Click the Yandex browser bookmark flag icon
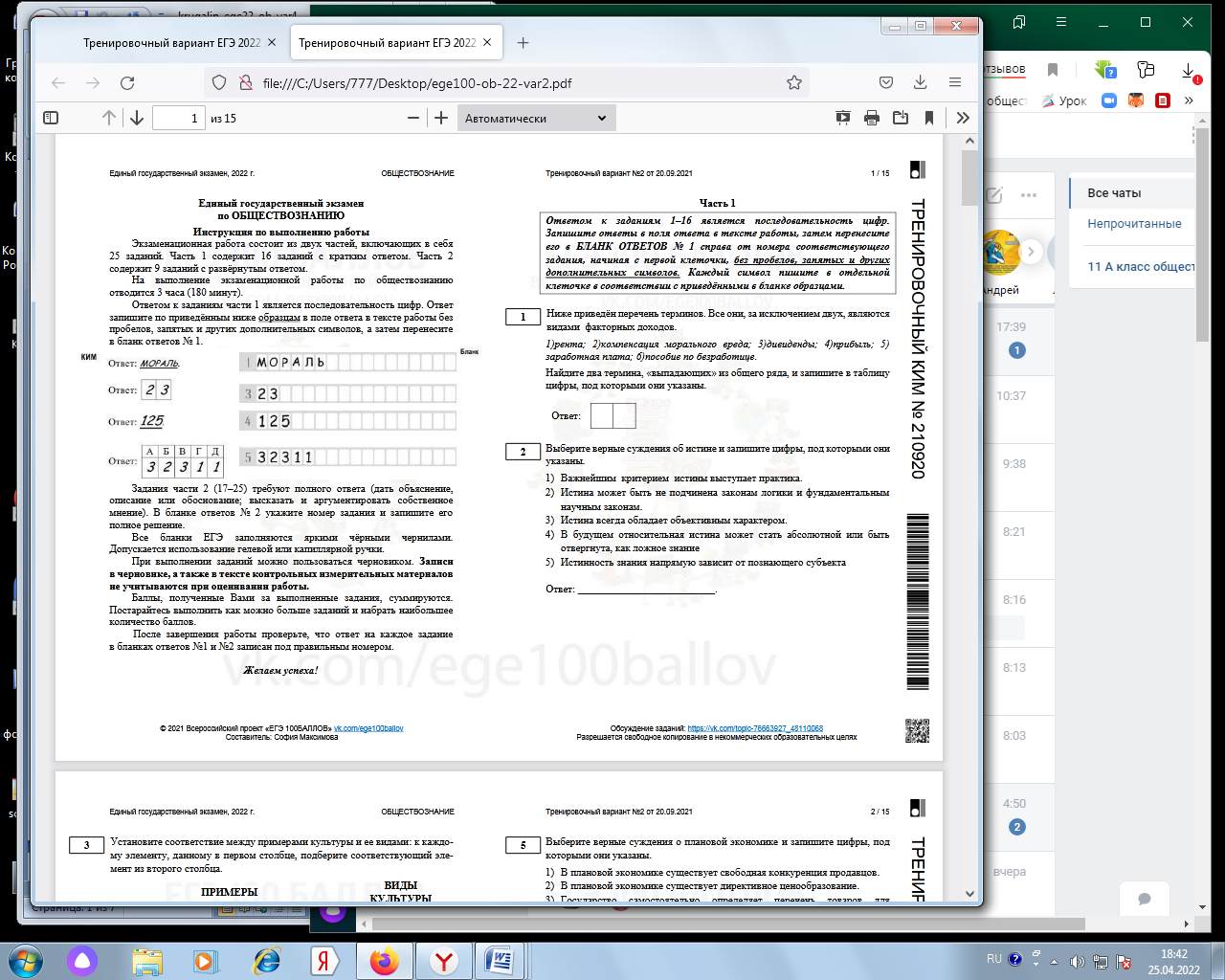Screen dimensions: 1225x980 1053,70
